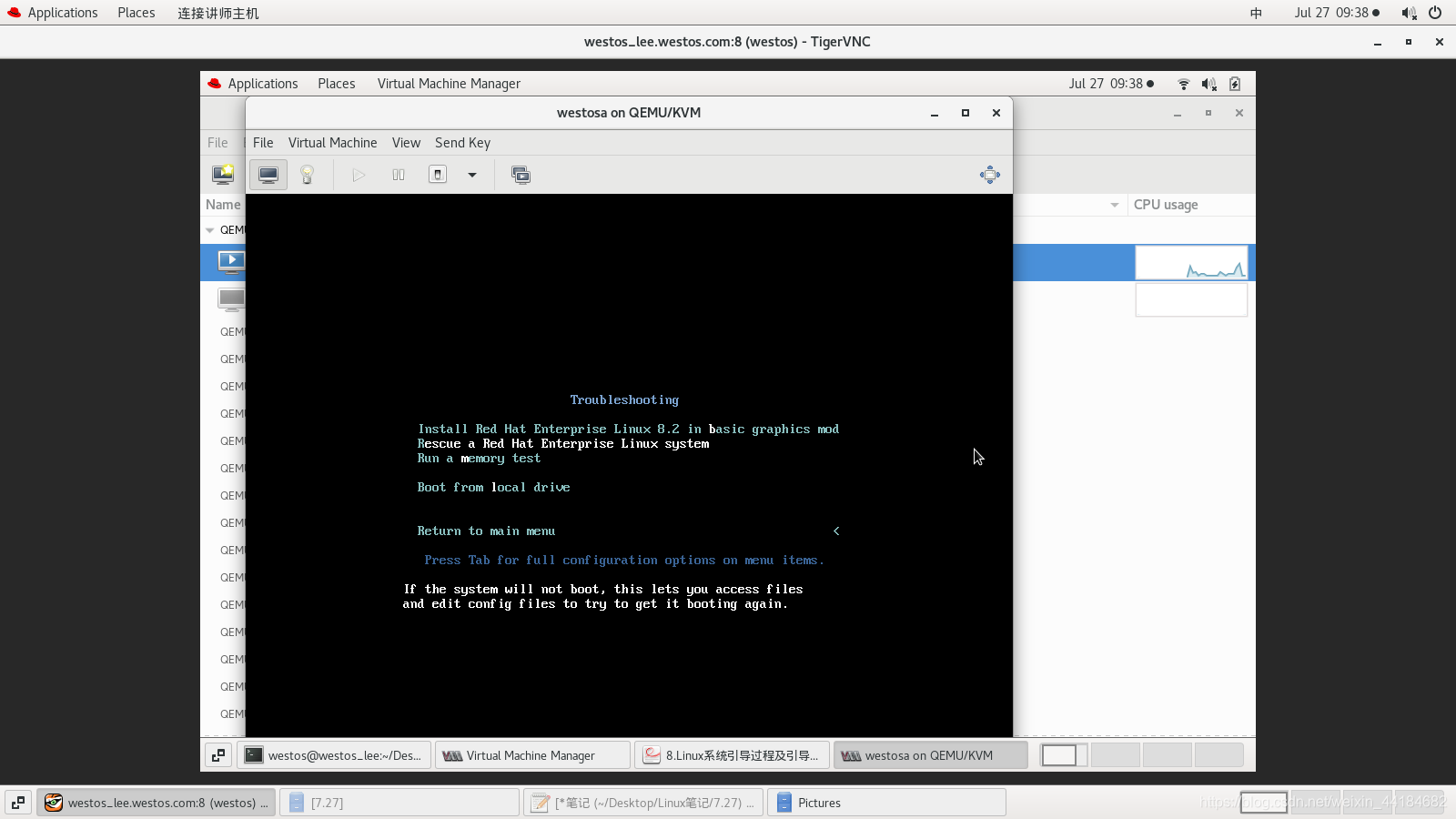Open File menu of Virtual Machine Manager
Screen dimensions: 1456x819
pyautogui.click(x=217, y=143)
